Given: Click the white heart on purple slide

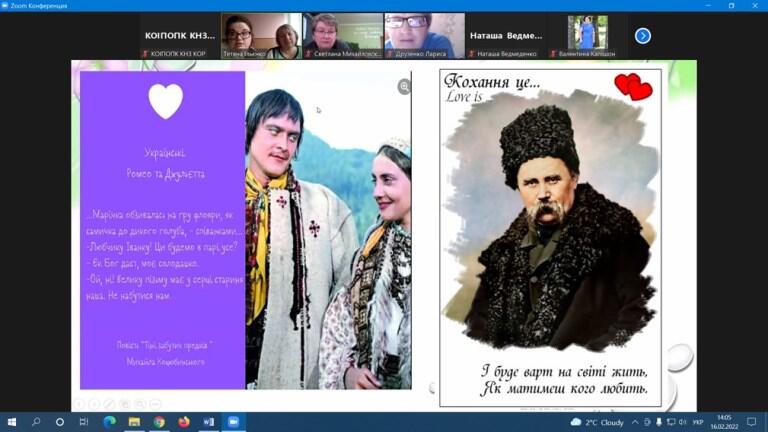Looking at the screenshot, I should point(166,101).
